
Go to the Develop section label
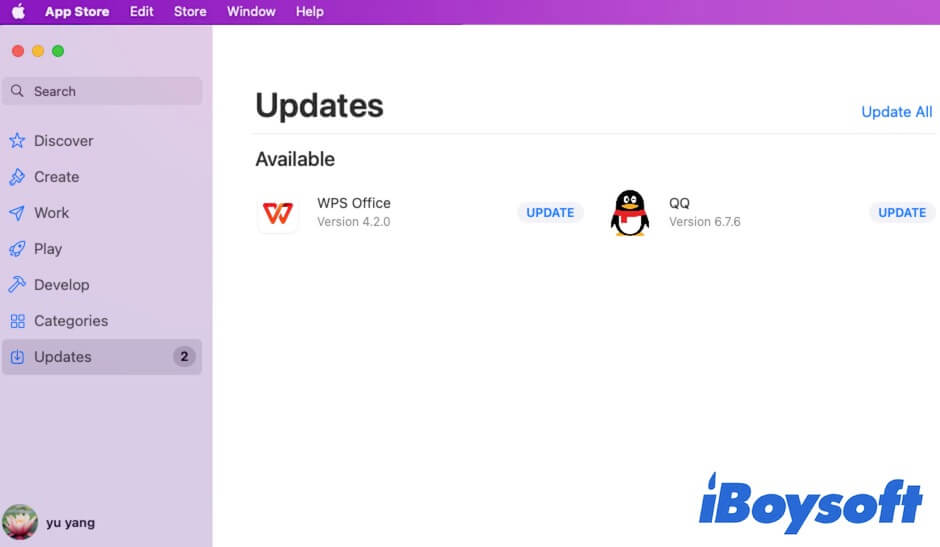[62, 285]
